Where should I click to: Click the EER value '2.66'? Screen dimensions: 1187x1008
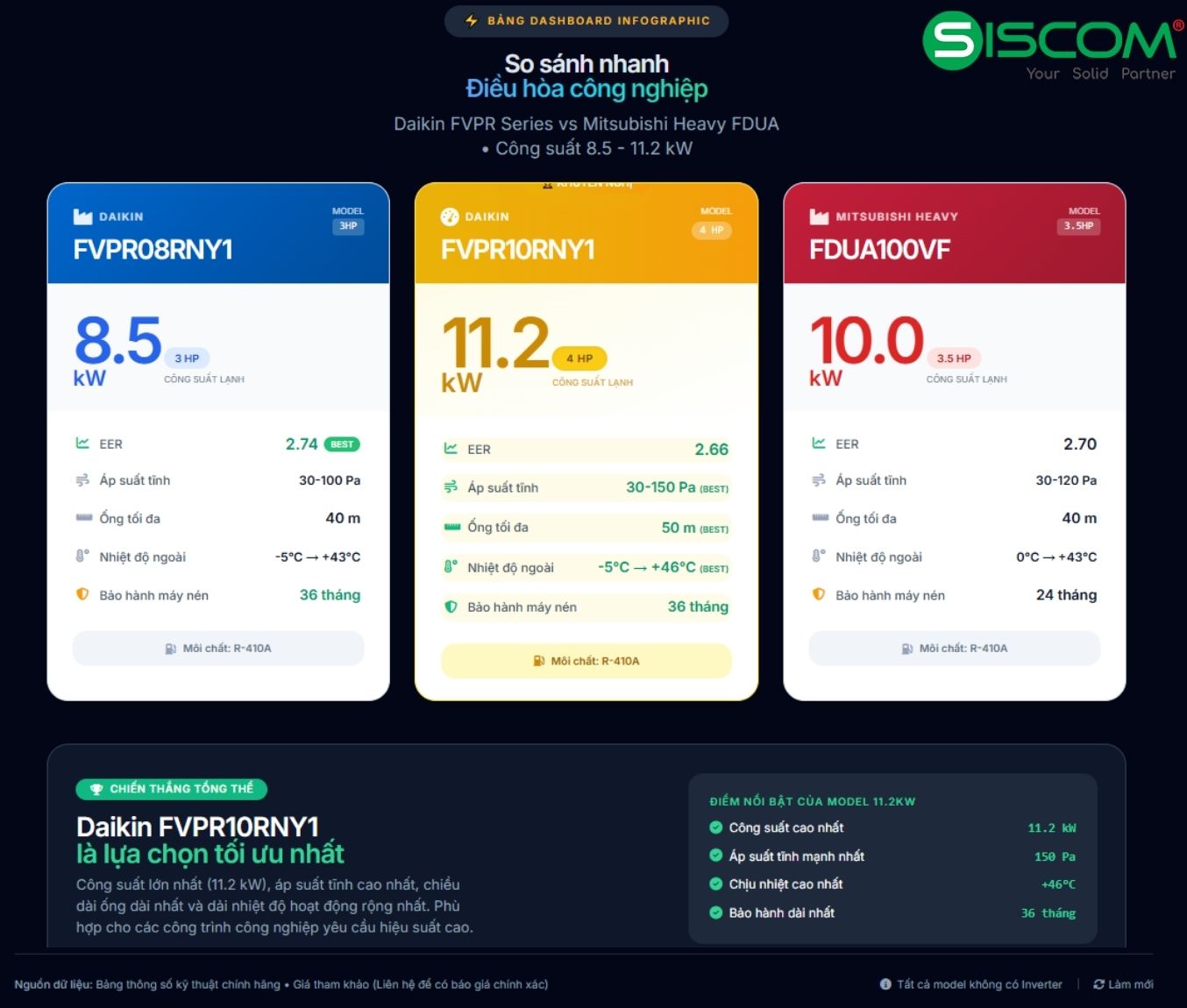coord(712,450)
